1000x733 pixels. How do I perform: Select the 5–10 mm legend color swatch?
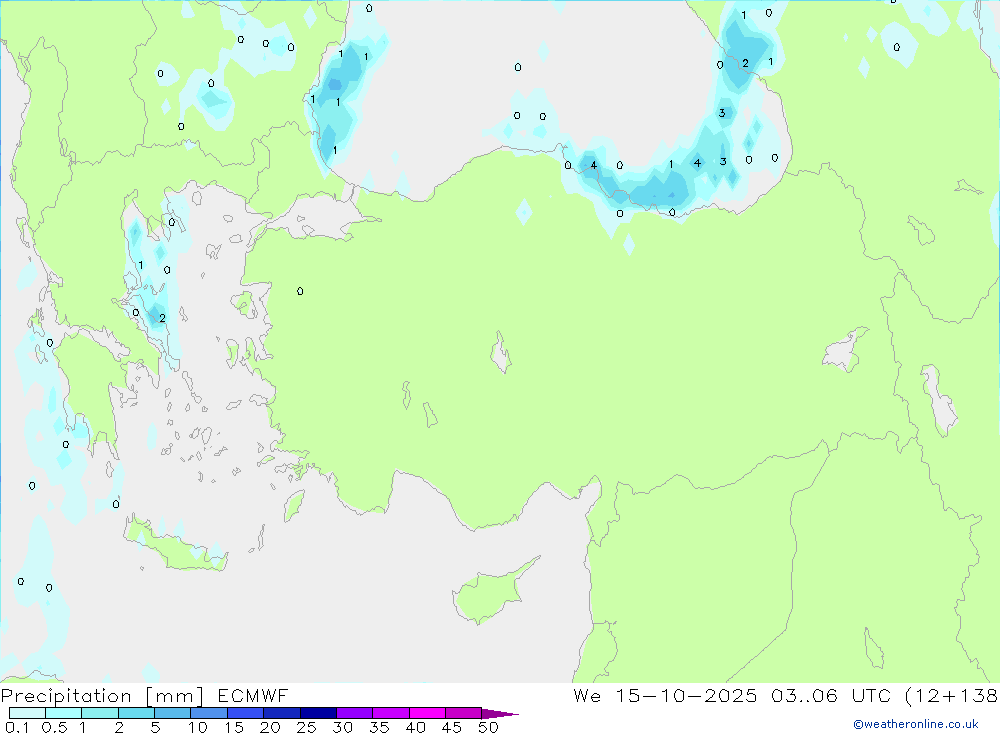pos(172,713)
